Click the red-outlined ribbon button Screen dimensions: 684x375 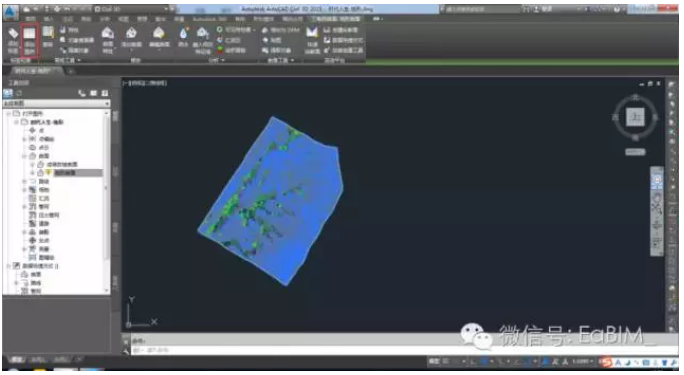pos(30,41)
